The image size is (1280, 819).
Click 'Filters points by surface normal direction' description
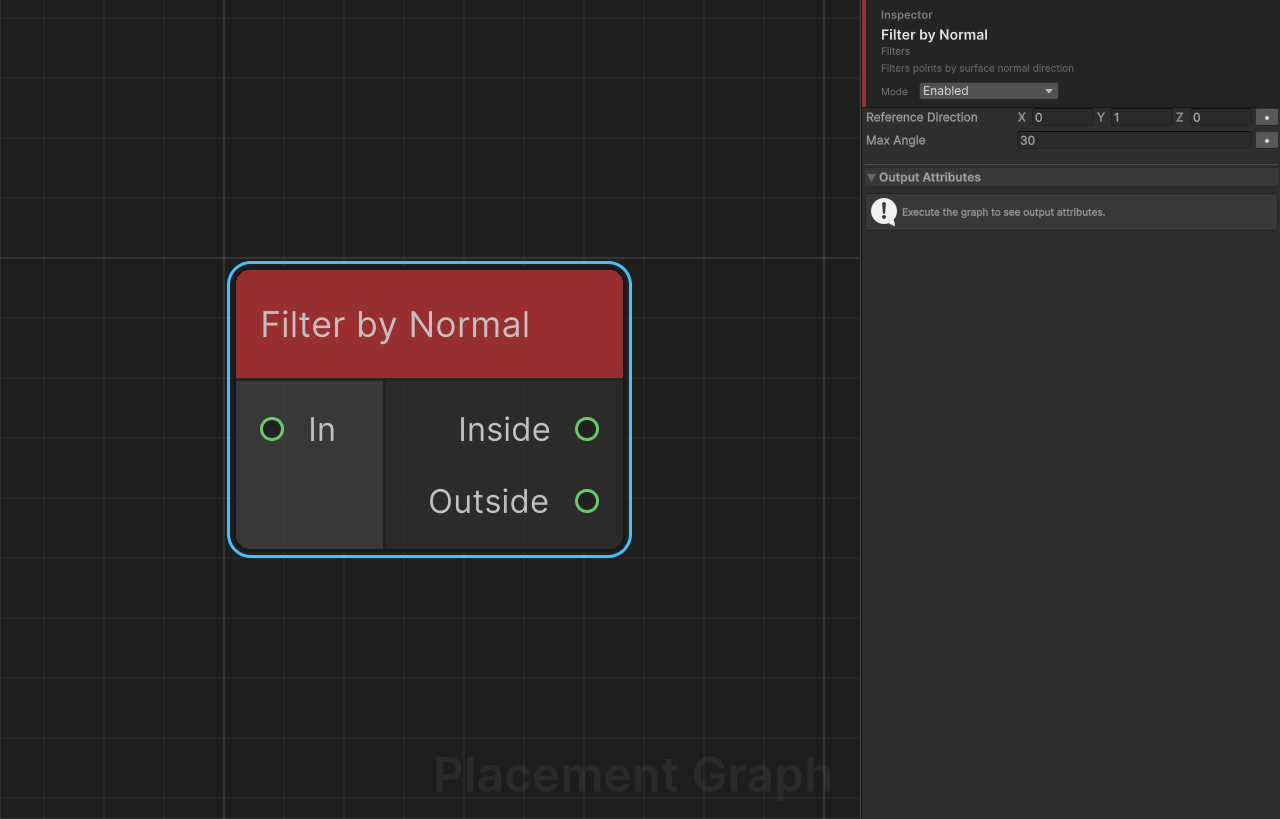[x=977, y=68]
